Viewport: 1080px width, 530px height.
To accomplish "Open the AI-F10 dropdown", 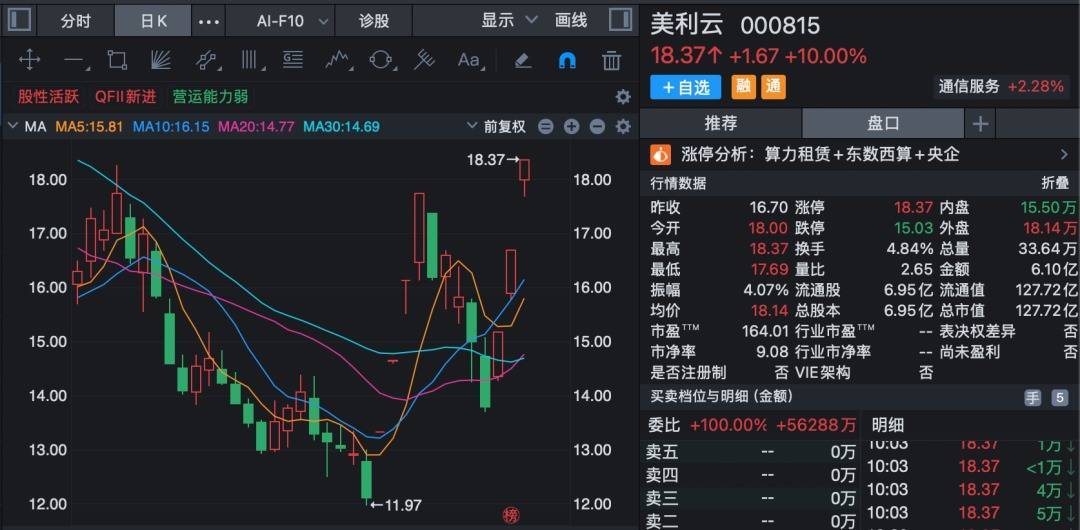I will pyautogui.click(x=293, y=21).
